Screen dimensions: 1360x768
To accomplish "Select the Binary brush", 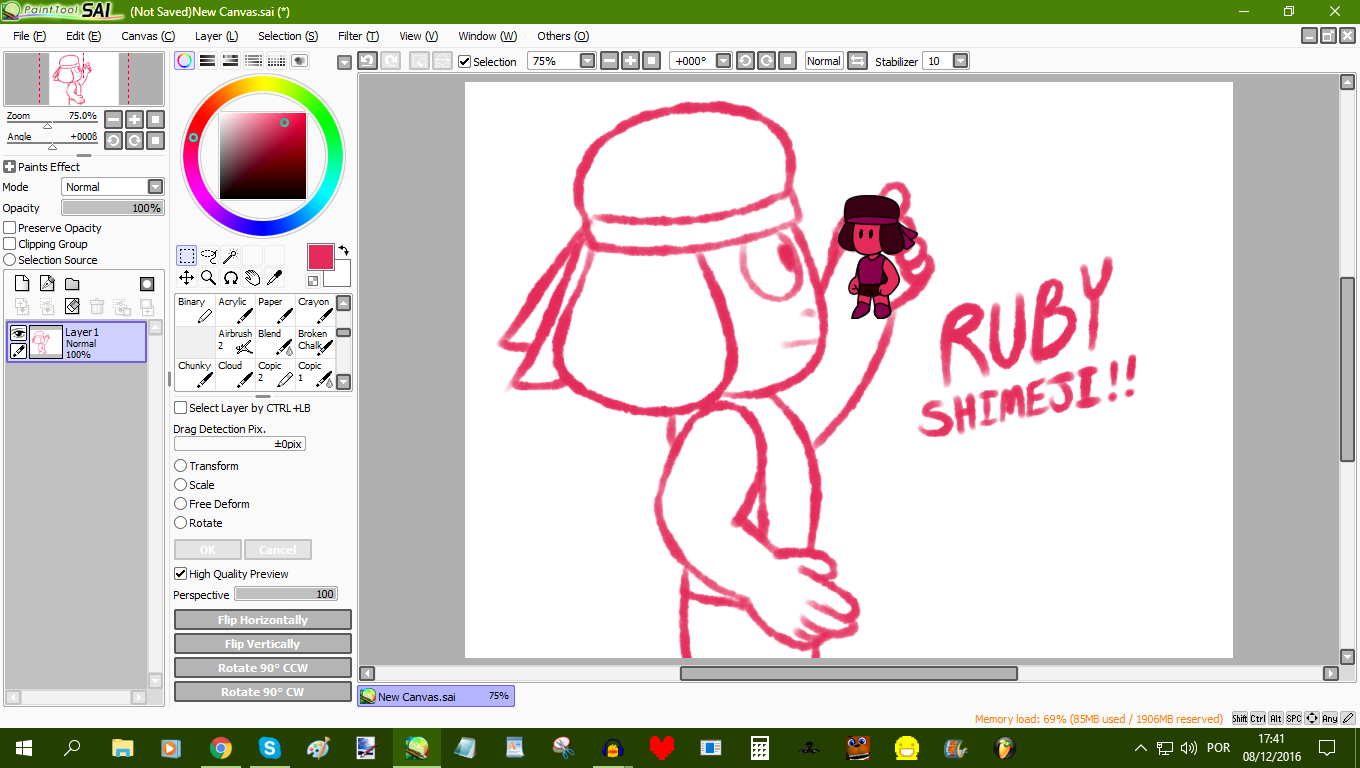I will (195, 310).
